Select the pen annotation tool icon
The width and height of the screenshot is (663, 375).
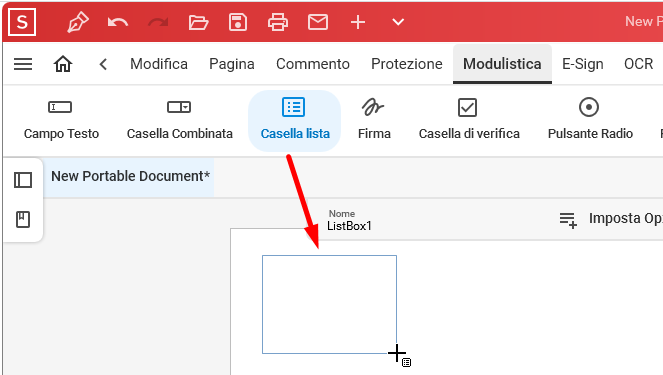pos(78,22)
